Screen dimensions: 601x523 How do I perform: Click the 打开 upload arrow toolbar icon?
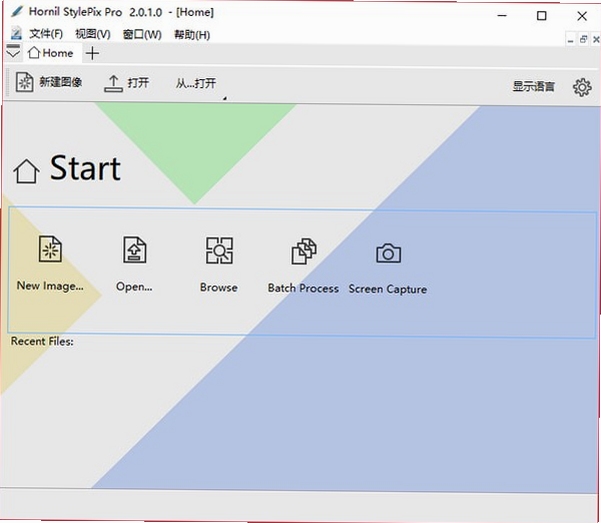(113, 84)
